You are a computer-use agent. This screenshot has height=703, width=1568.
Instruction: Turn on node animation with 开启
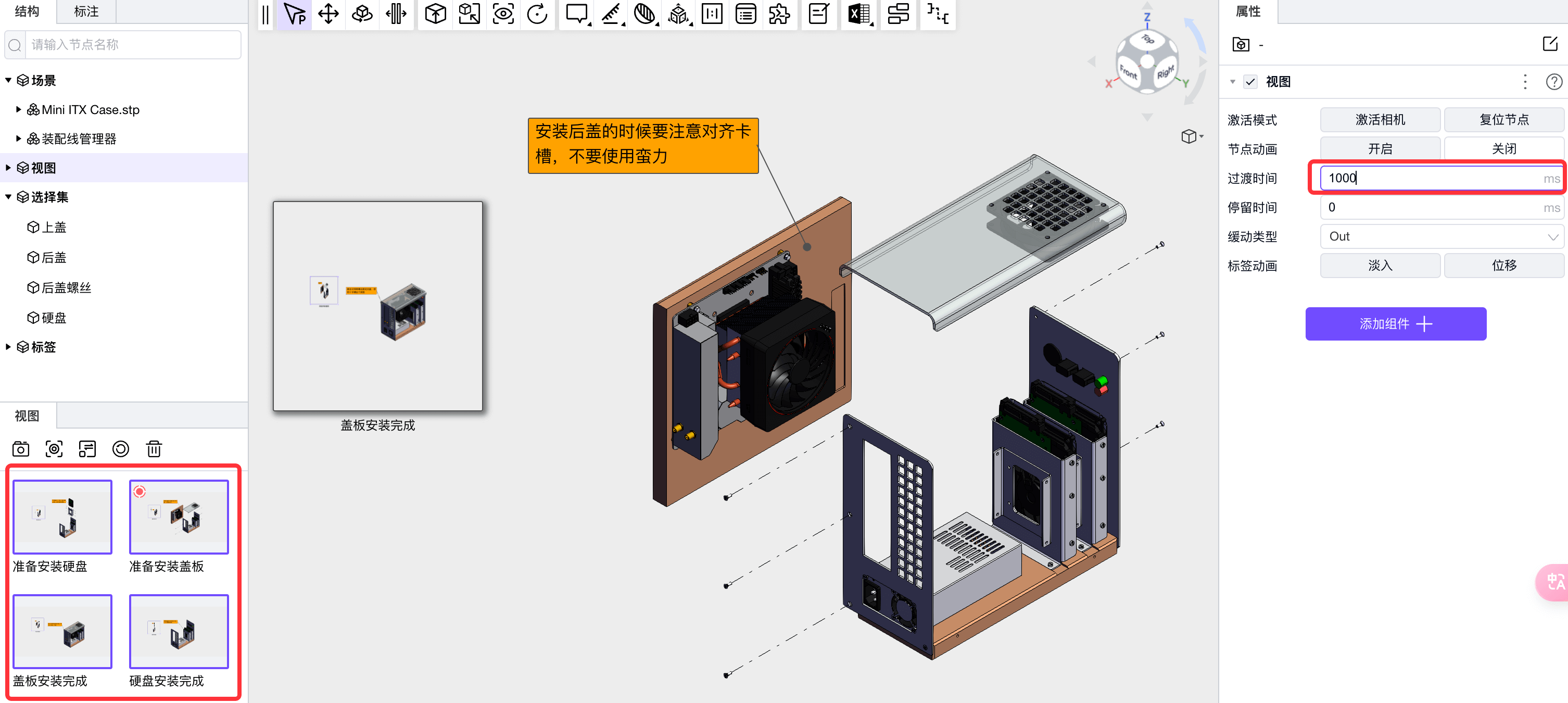coord(1380,148)
